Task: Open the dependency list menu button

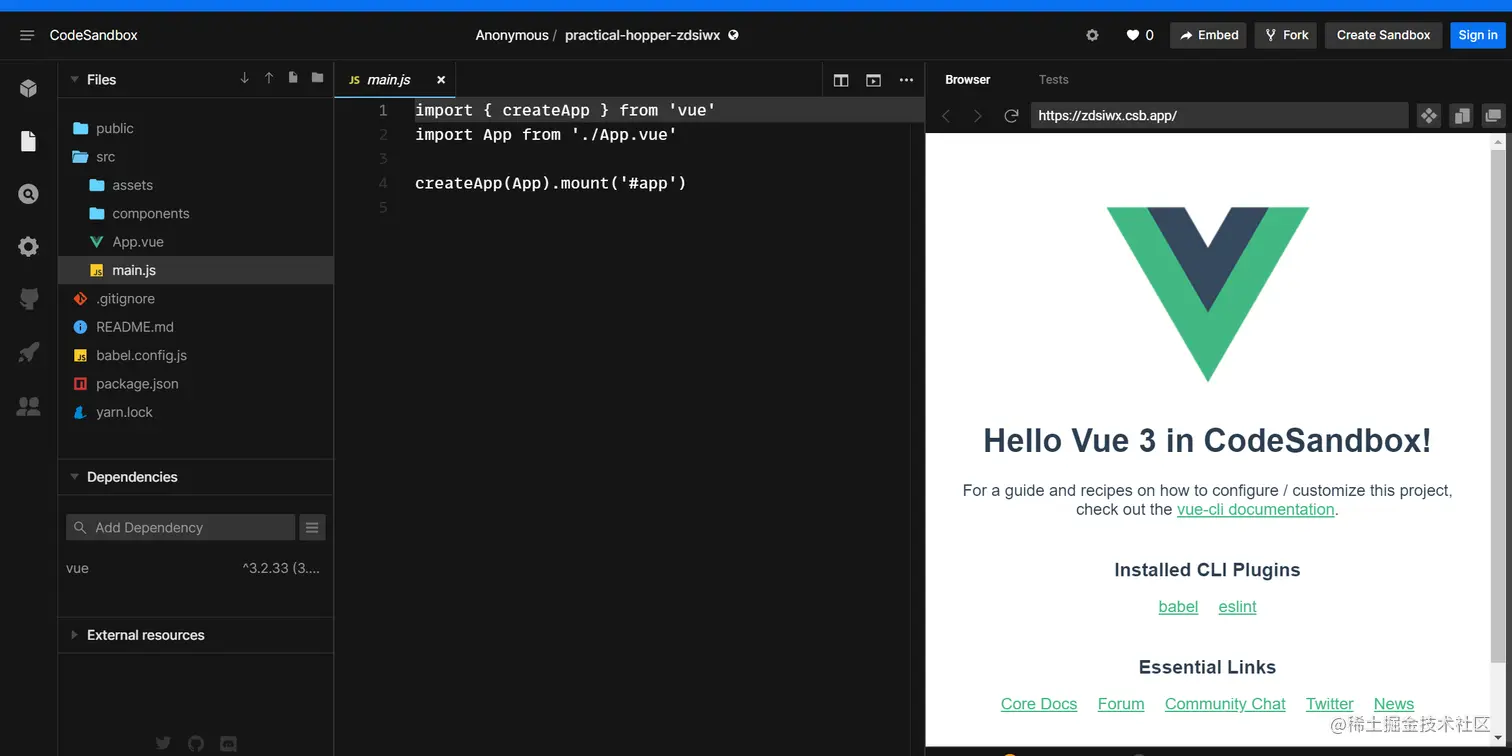Action: (312, 527)
